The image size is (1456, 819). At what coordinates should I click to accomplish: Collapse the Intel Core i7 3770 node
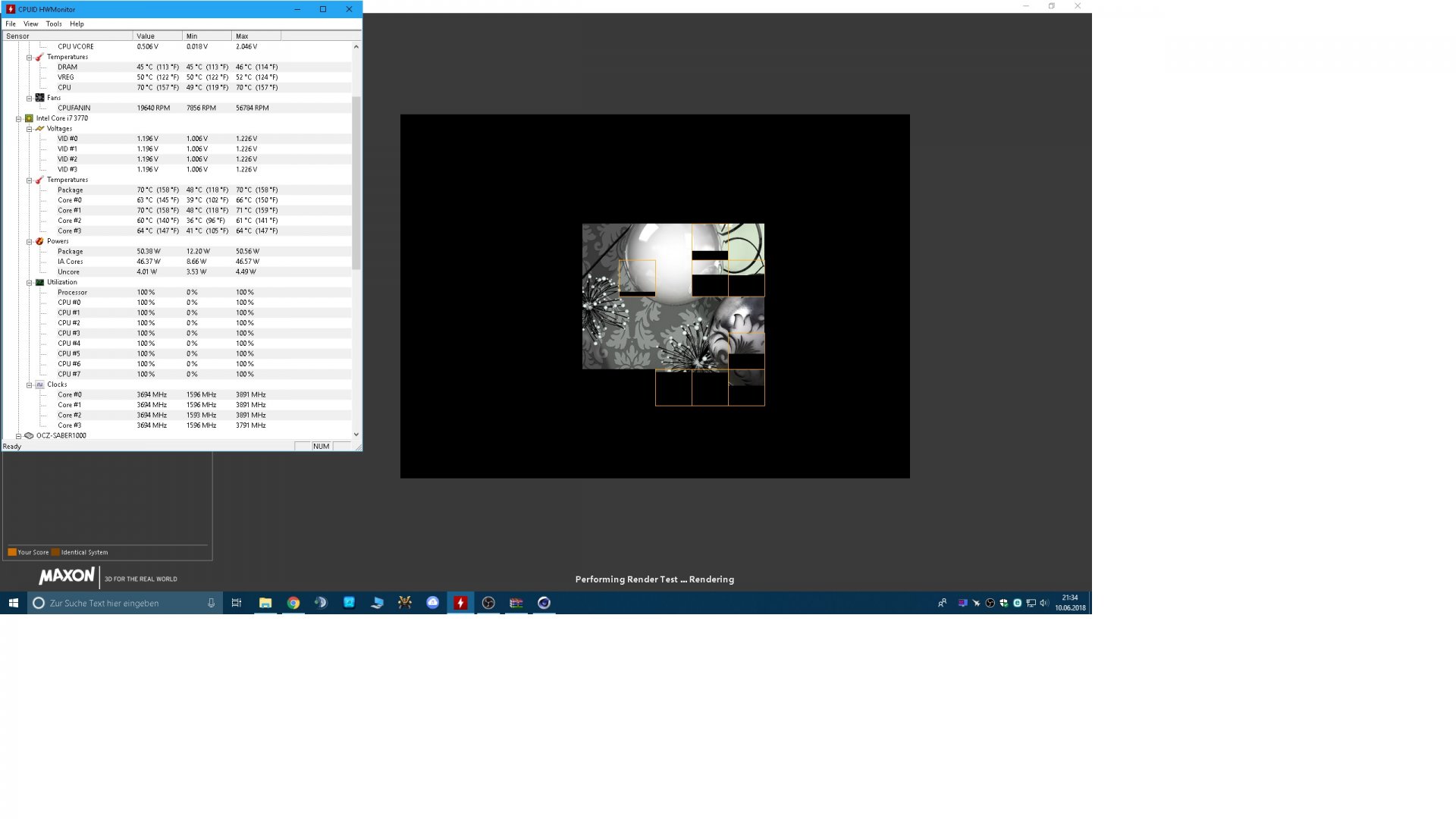[x=18, y=118]
